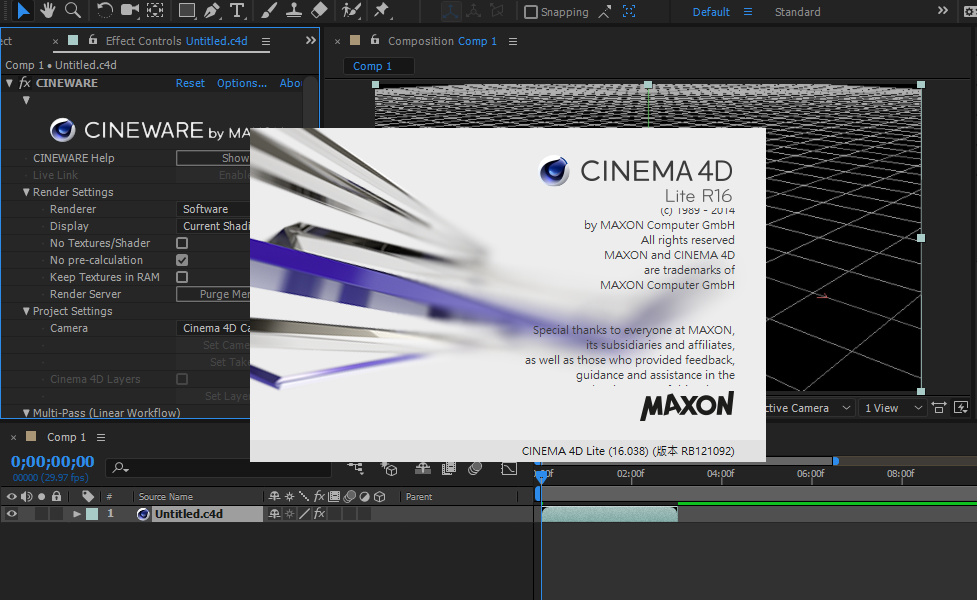Collapse Multi-Pass (Linear Workflow) group

coord(26,412)
